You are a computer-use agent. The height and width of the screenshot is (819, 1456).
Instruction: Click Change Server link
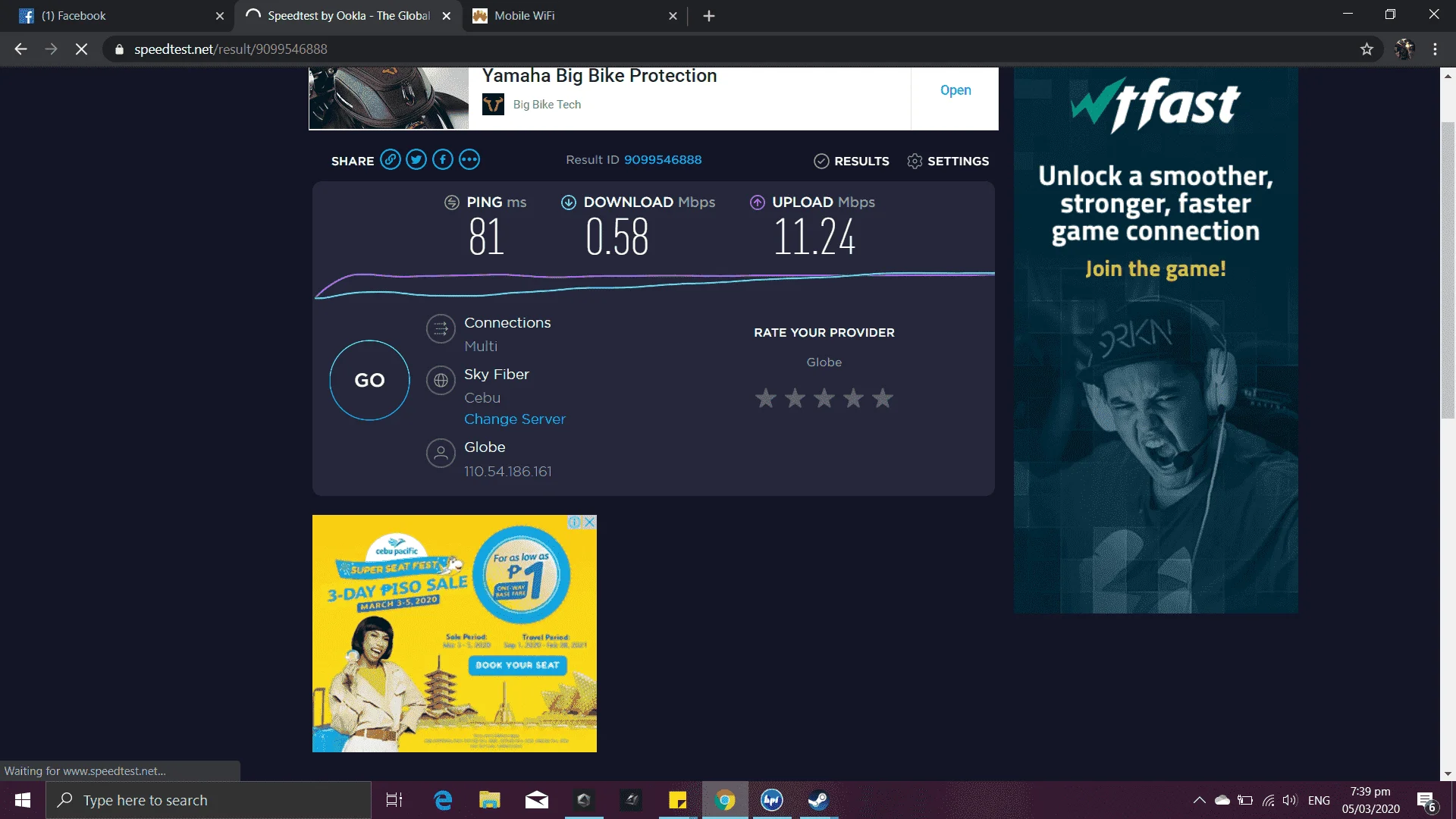point(515,419)
